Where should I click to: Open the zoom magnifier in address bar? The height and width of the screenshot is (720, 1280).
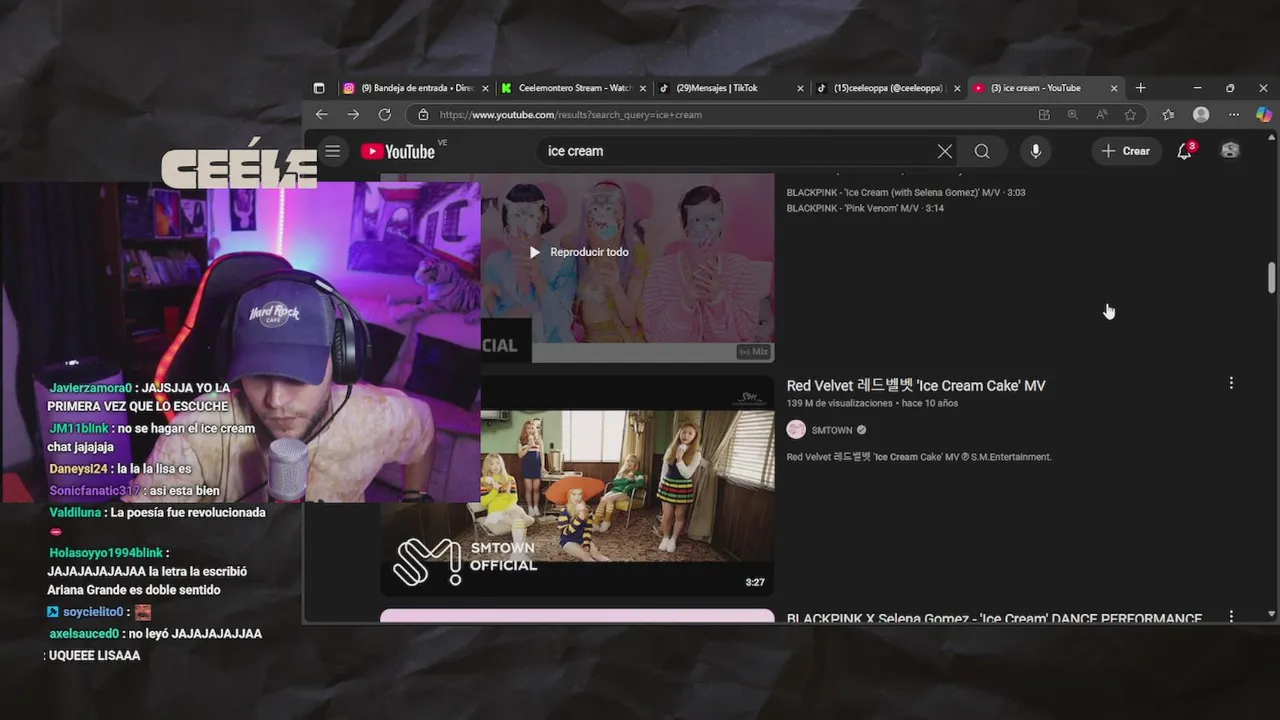[x=1073, y=115]
